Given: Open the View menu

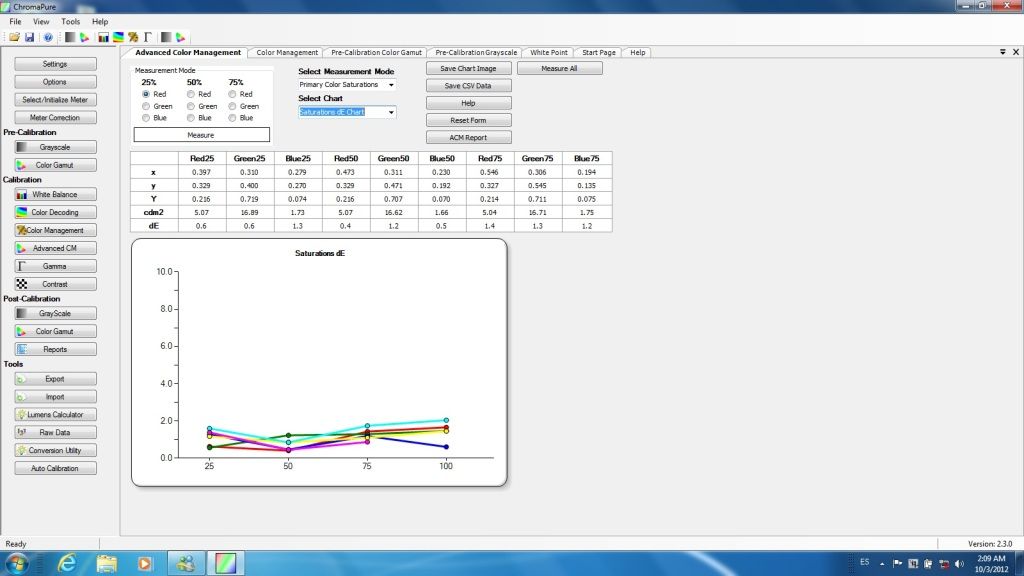Looking at the screenshot, I should (41, 22).
